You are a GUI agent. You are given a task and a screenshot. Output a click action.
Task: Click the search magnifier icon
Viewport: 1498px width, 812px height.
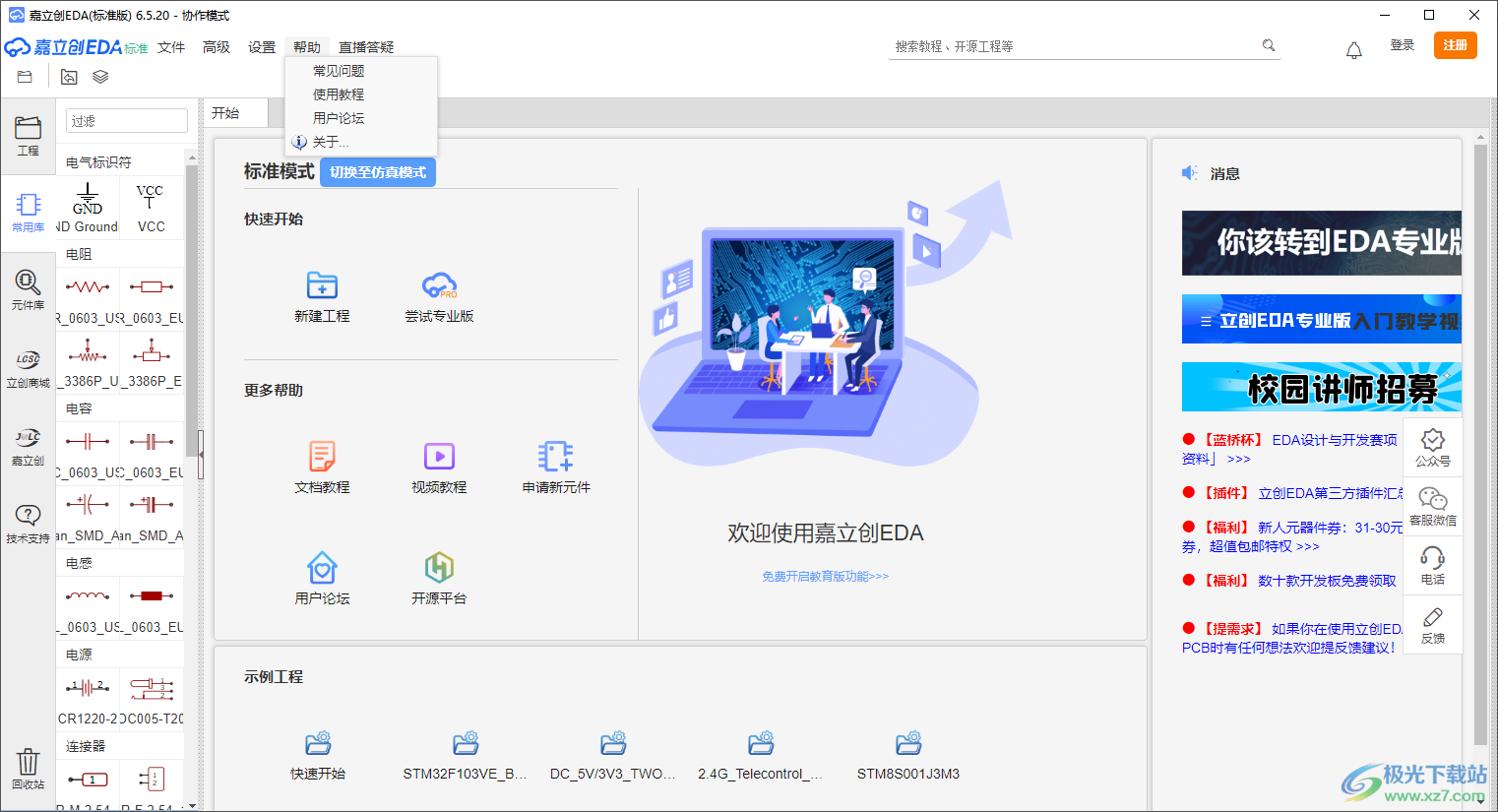point(1269,45)
